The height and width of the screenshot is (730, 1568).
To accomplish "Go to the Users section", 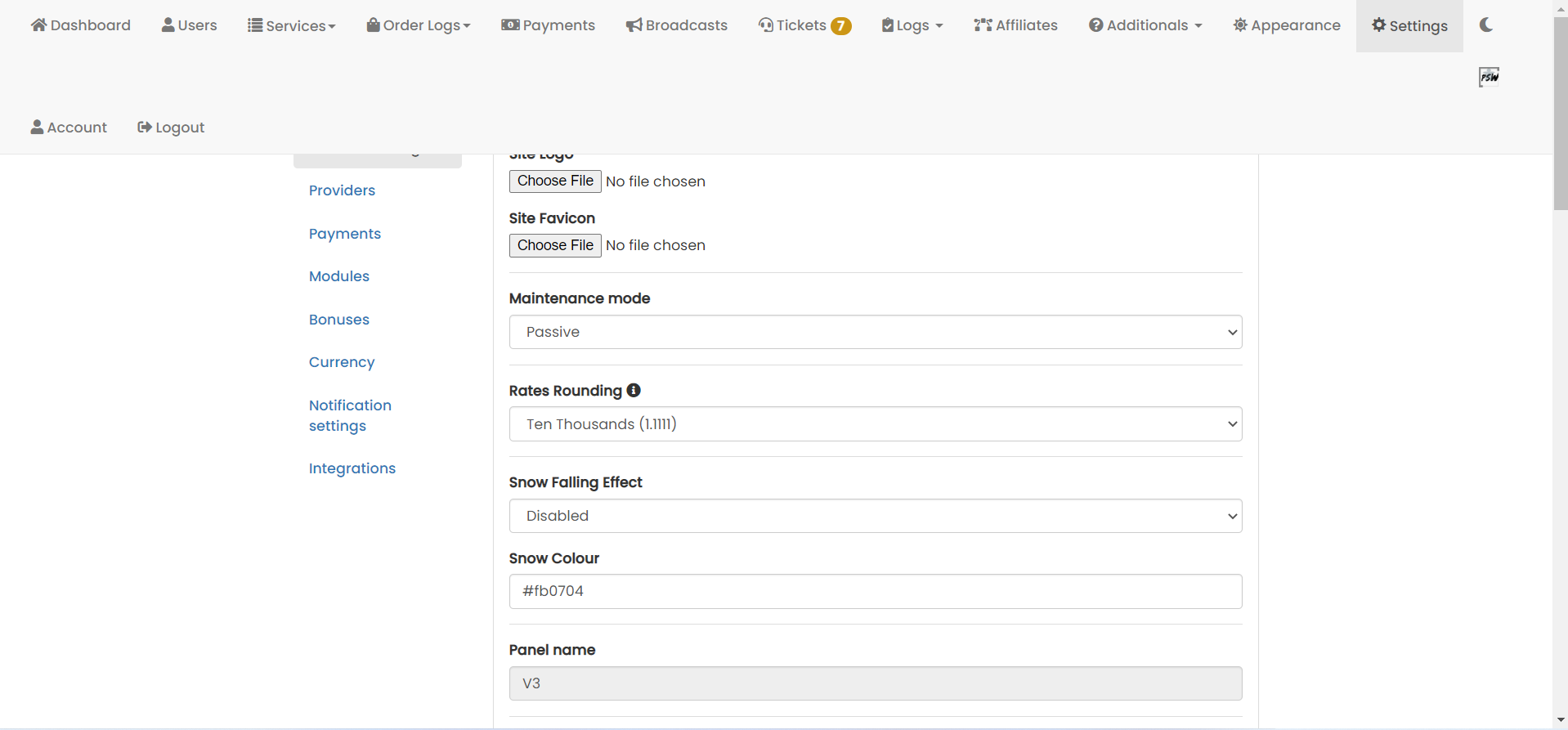I will (x=189, y=25).
